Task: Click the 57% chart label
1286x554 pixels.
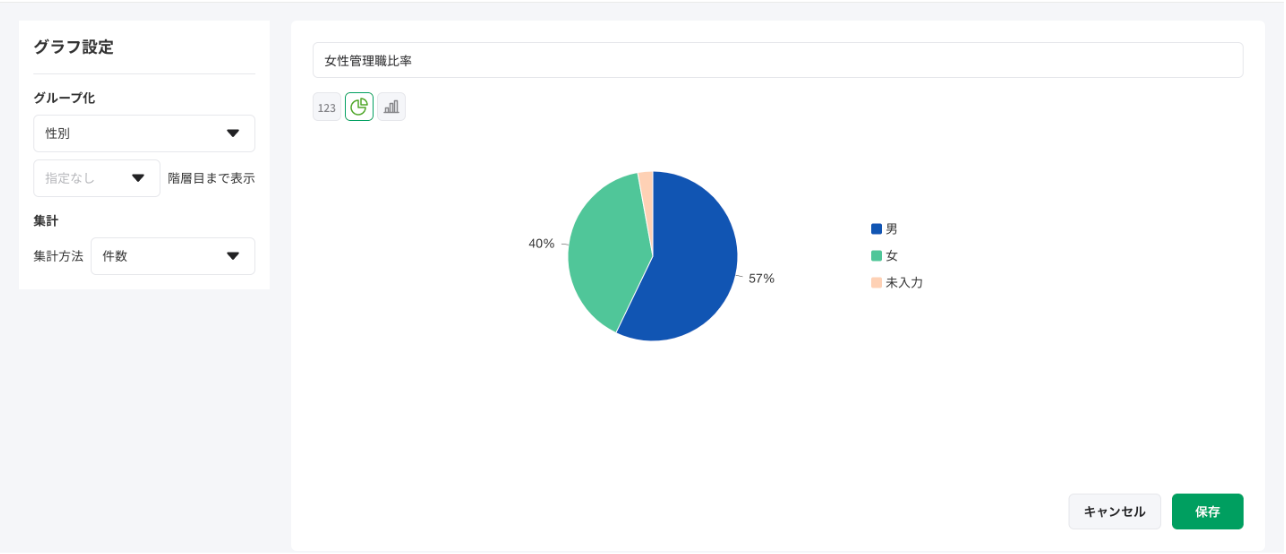Action: point(762,278)
